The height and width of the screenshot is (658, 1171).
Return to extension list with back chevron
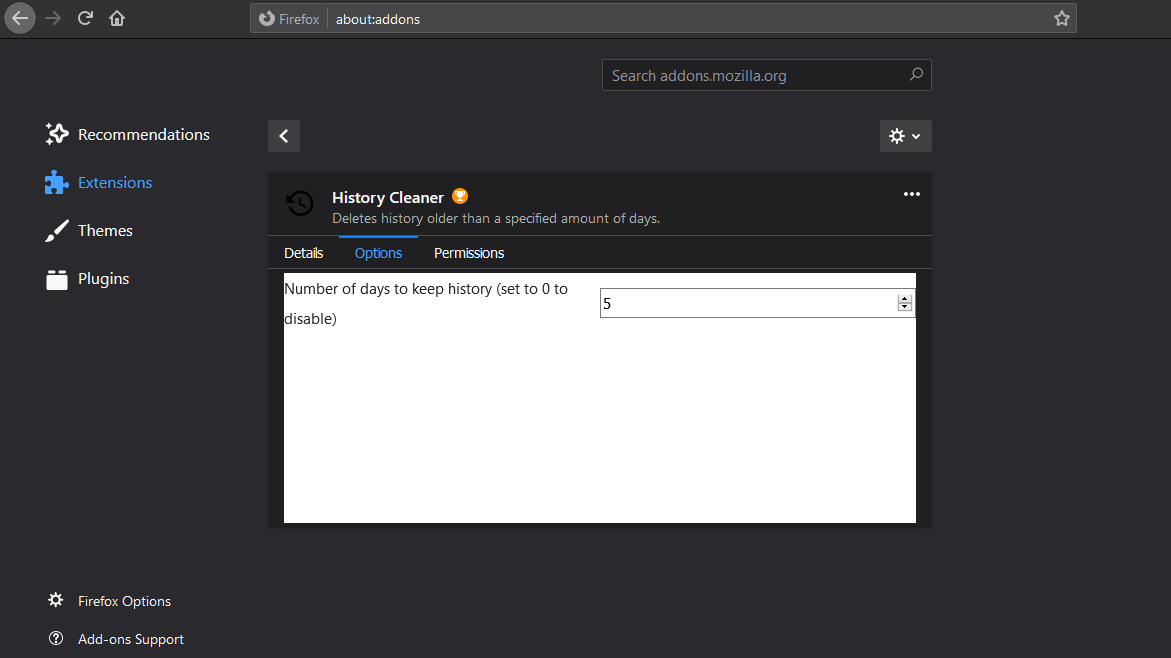284,136
